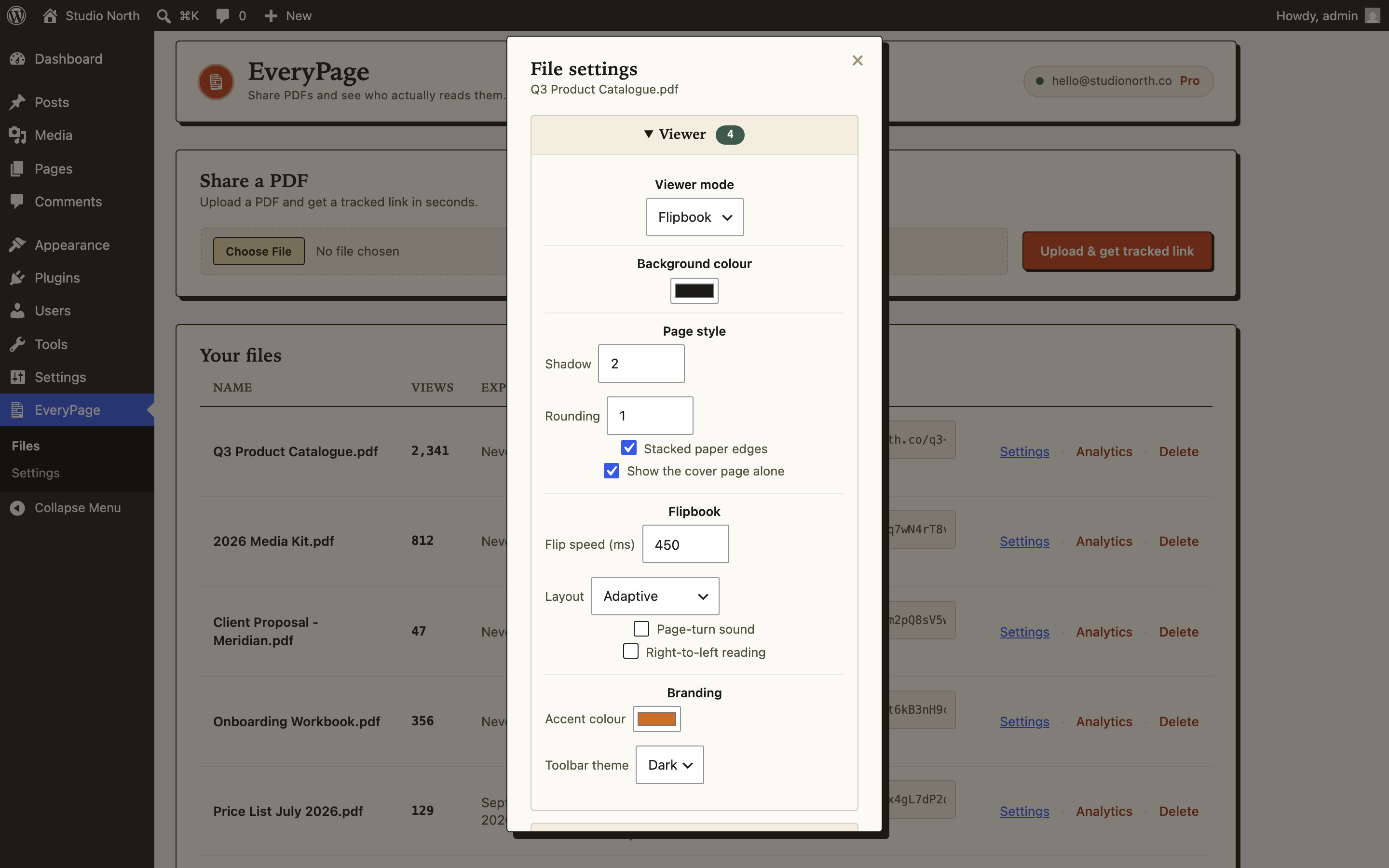Click the Pages icon in sidebar

click(x=18, y=168)
